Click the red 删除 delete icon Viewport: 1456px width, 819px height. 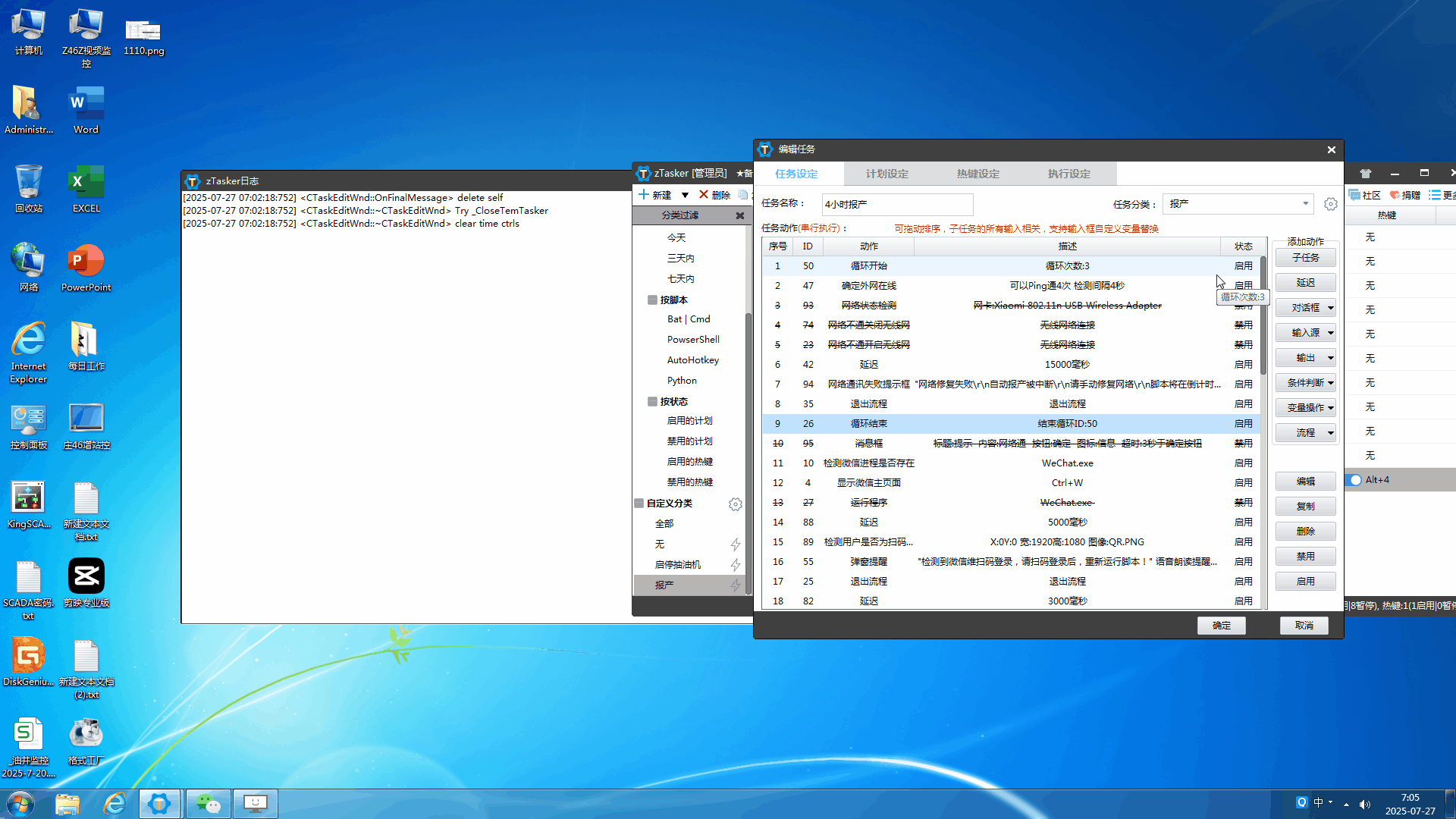coord(704,195)
